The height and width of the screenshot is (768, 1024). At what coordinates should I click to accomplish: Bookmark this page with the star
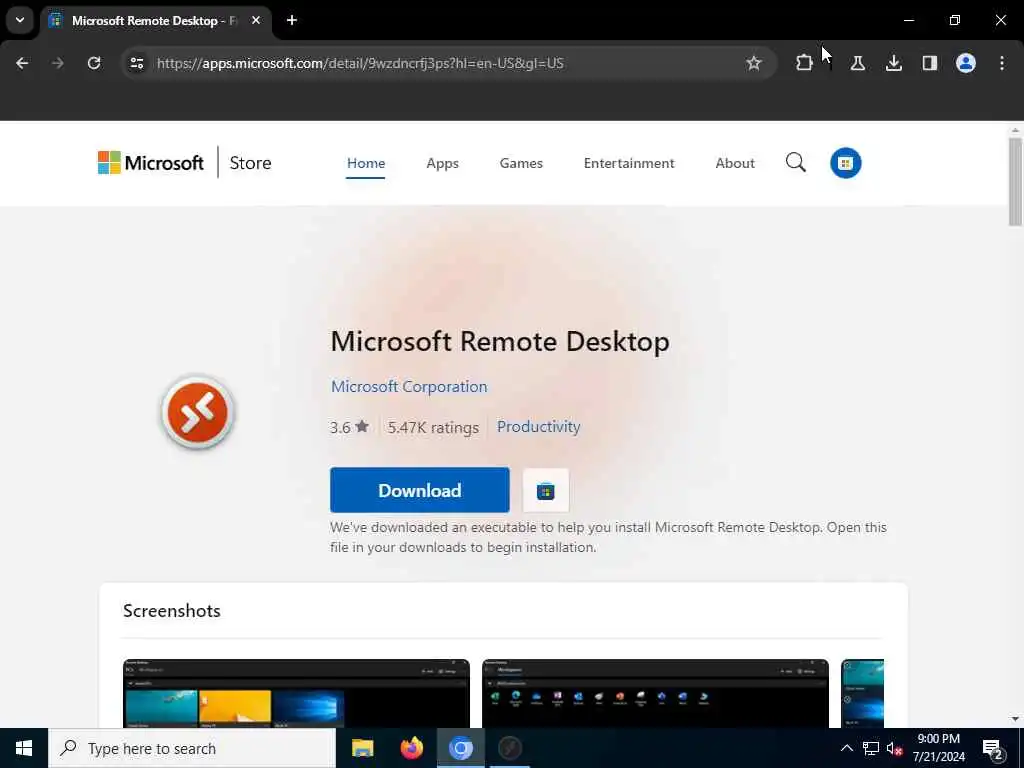[x=754, y=63]
